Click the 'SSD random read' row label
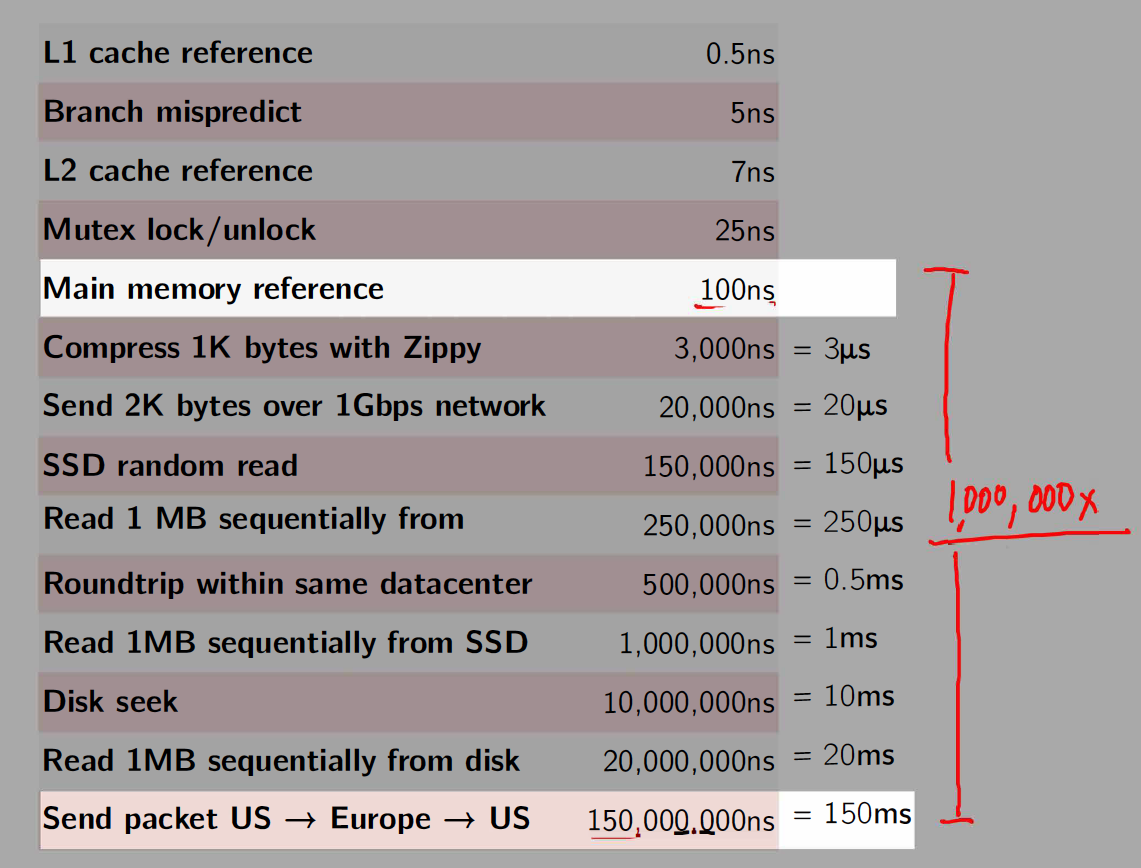 point(170,465)
